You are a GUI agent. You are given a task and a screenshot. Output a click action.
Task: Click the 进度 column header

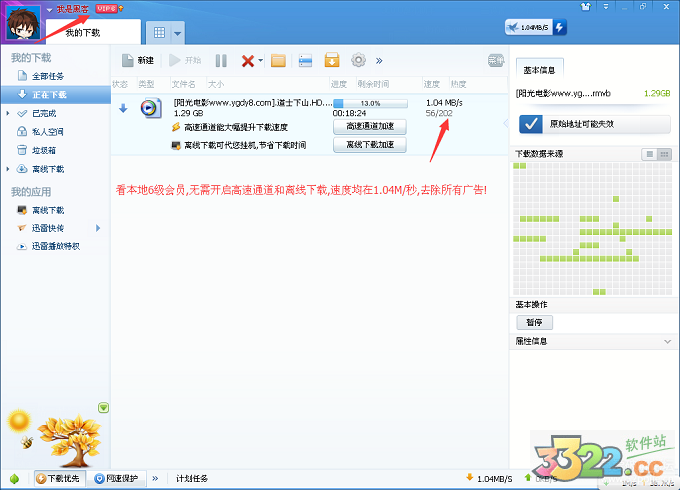(339, 84)
